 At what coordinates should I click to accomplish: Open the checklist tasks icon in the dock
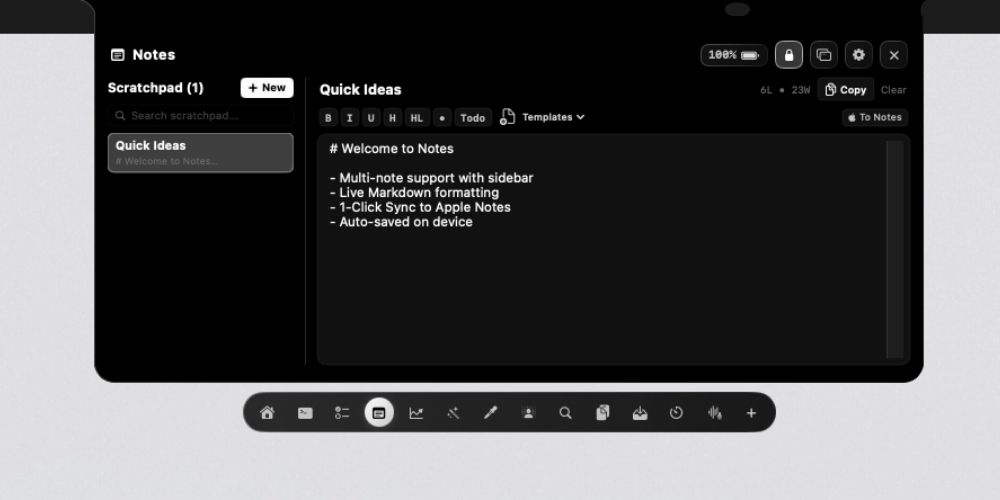point(342,413)
